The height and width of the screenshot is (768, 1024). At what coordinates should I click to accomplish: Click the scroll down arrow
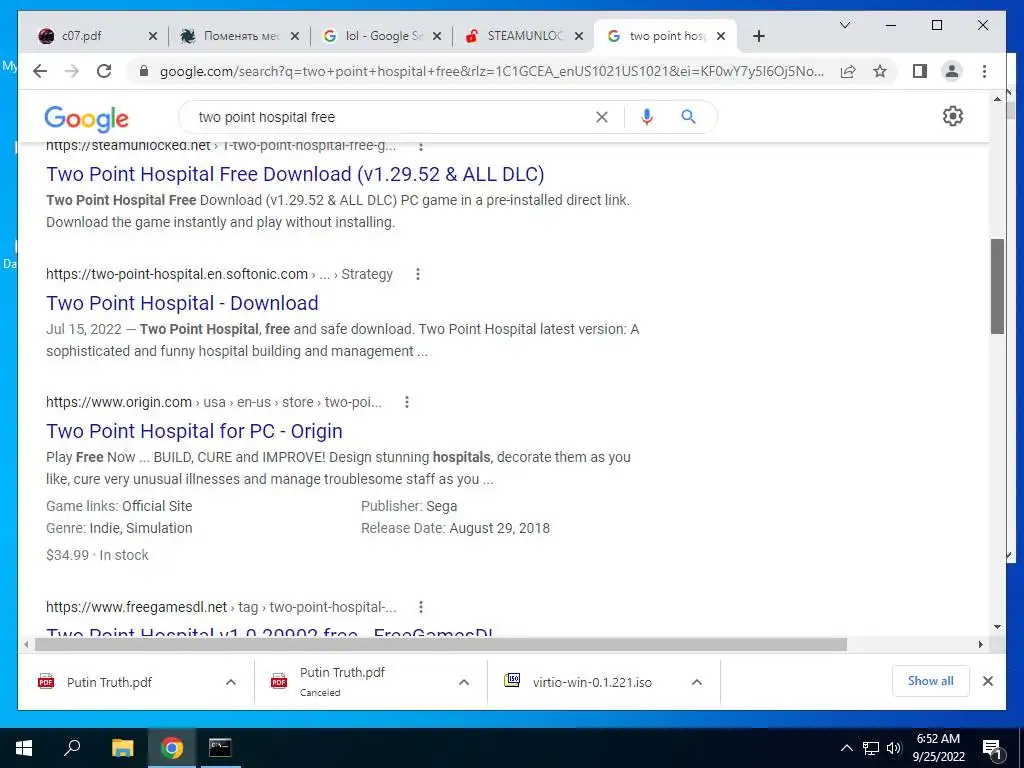(x=997, y=627)
